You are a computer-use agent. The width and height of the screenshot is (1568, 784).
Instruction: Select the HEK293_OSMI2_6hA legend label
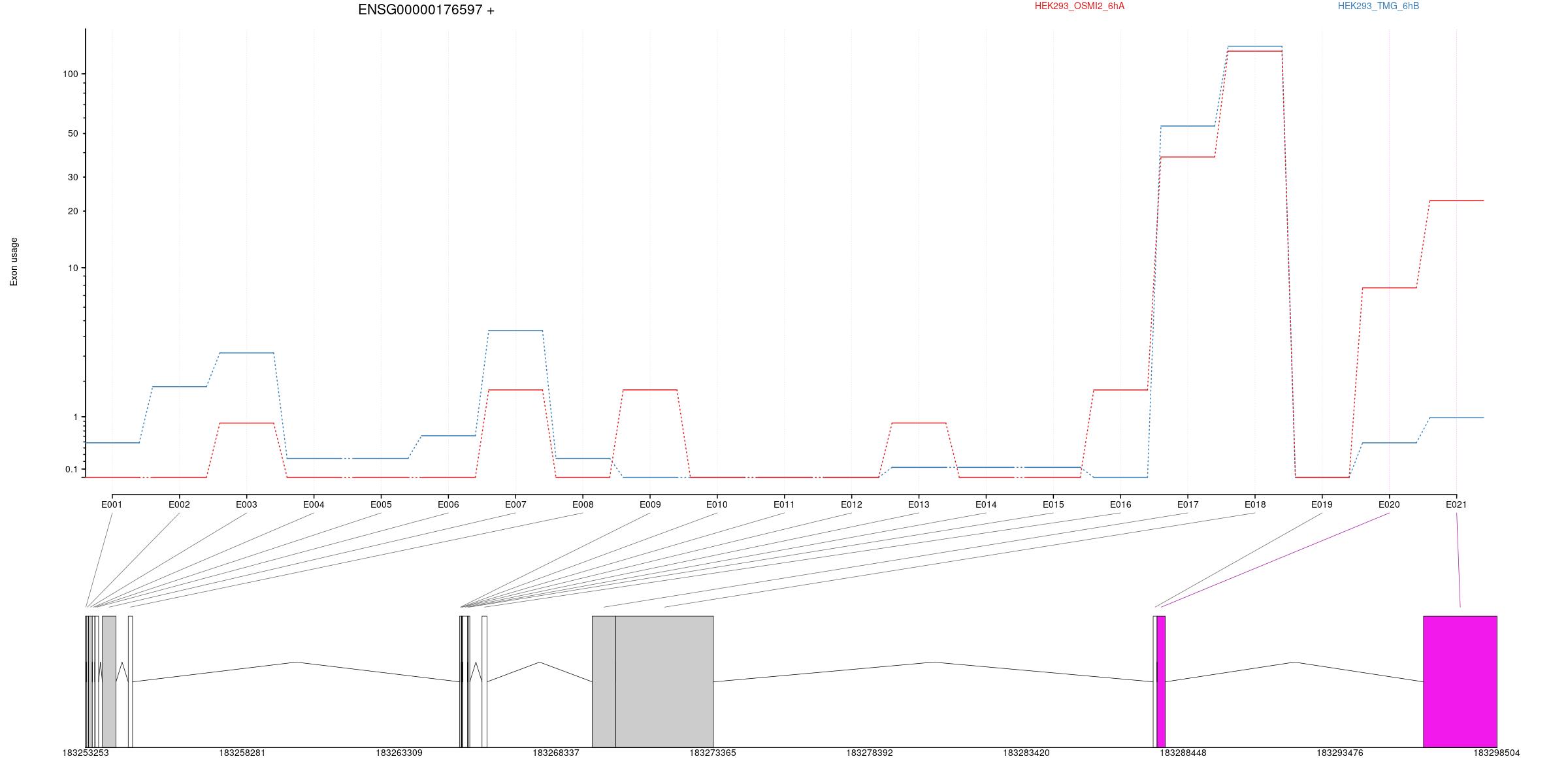pyautogui.click(x=1079, y=6)
